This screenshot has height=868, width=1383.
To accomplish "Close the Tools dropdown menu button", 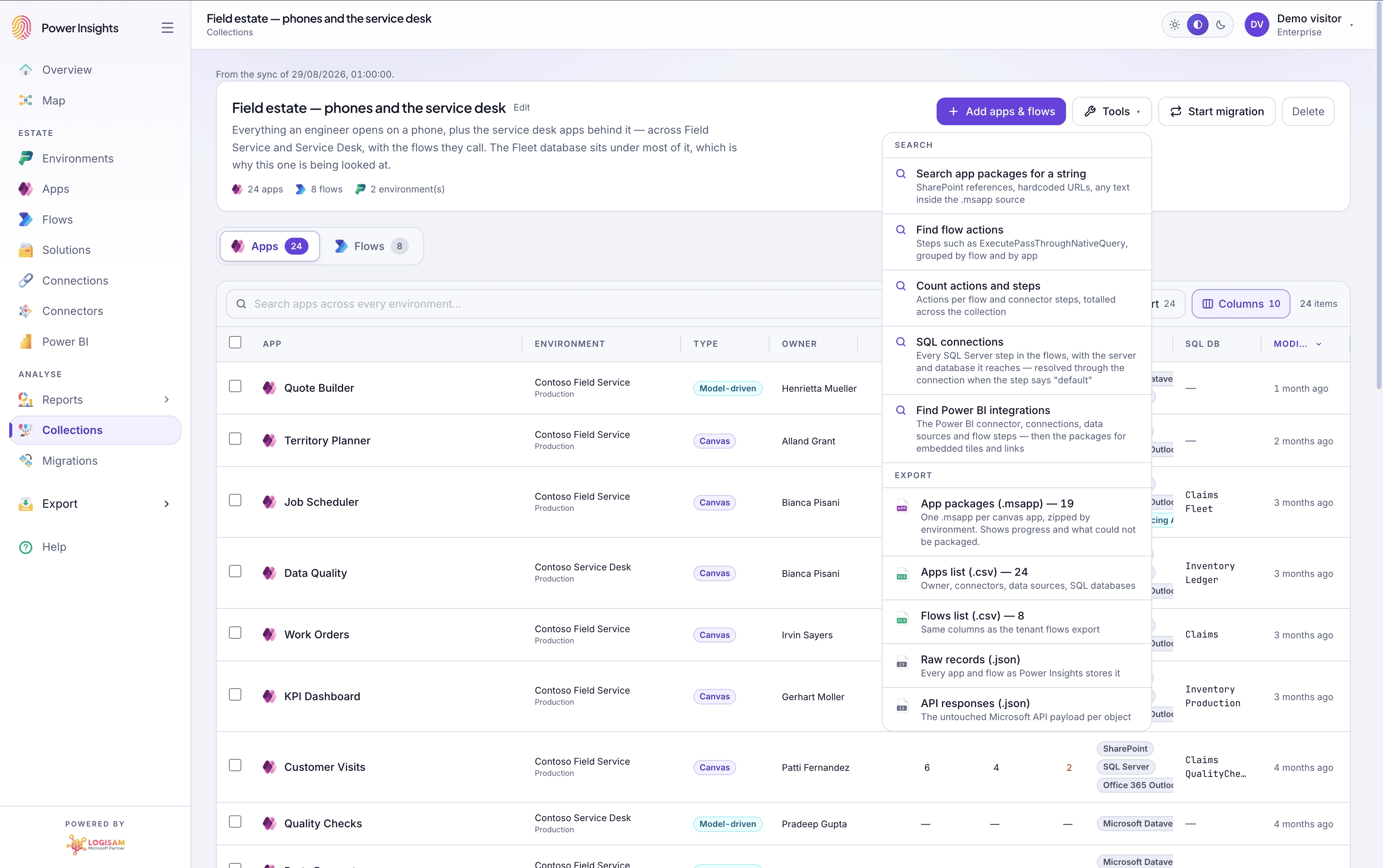I will (x=1112, y=111).
